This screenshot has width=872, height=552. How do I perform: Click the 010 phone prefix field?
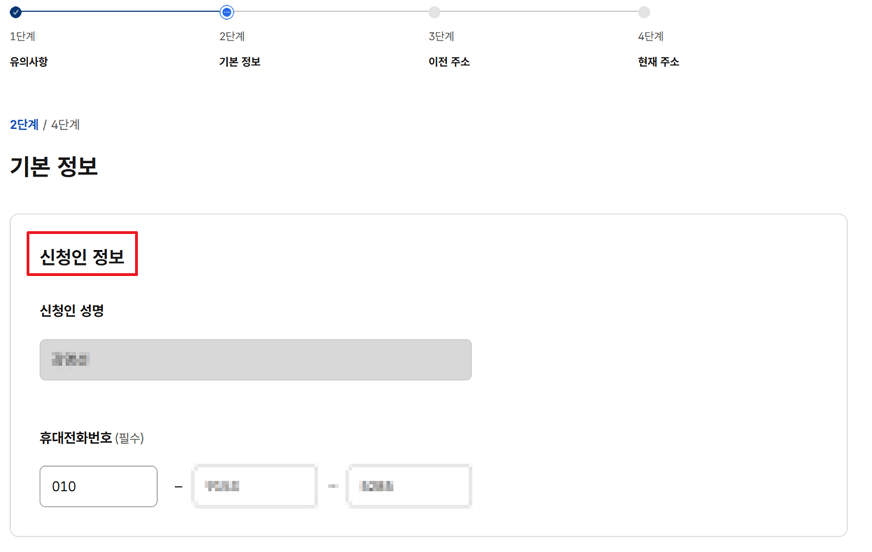click(98, 486)
